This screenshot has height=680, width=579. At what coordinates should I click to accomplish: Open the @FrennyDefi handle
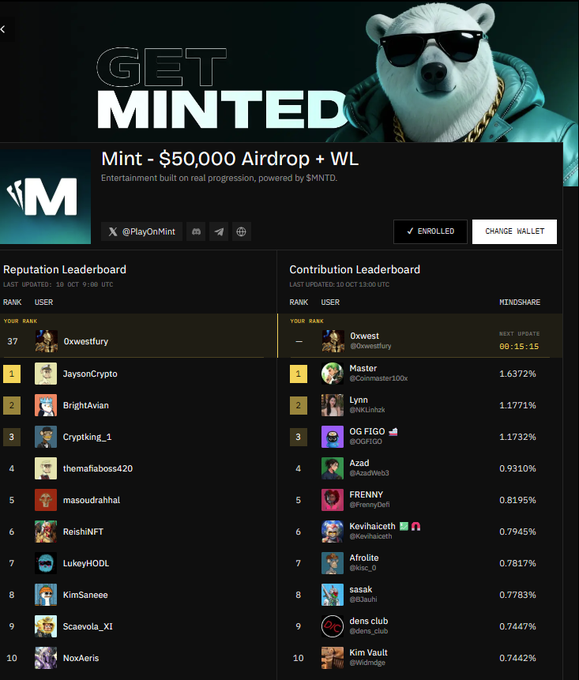[370, 505]
